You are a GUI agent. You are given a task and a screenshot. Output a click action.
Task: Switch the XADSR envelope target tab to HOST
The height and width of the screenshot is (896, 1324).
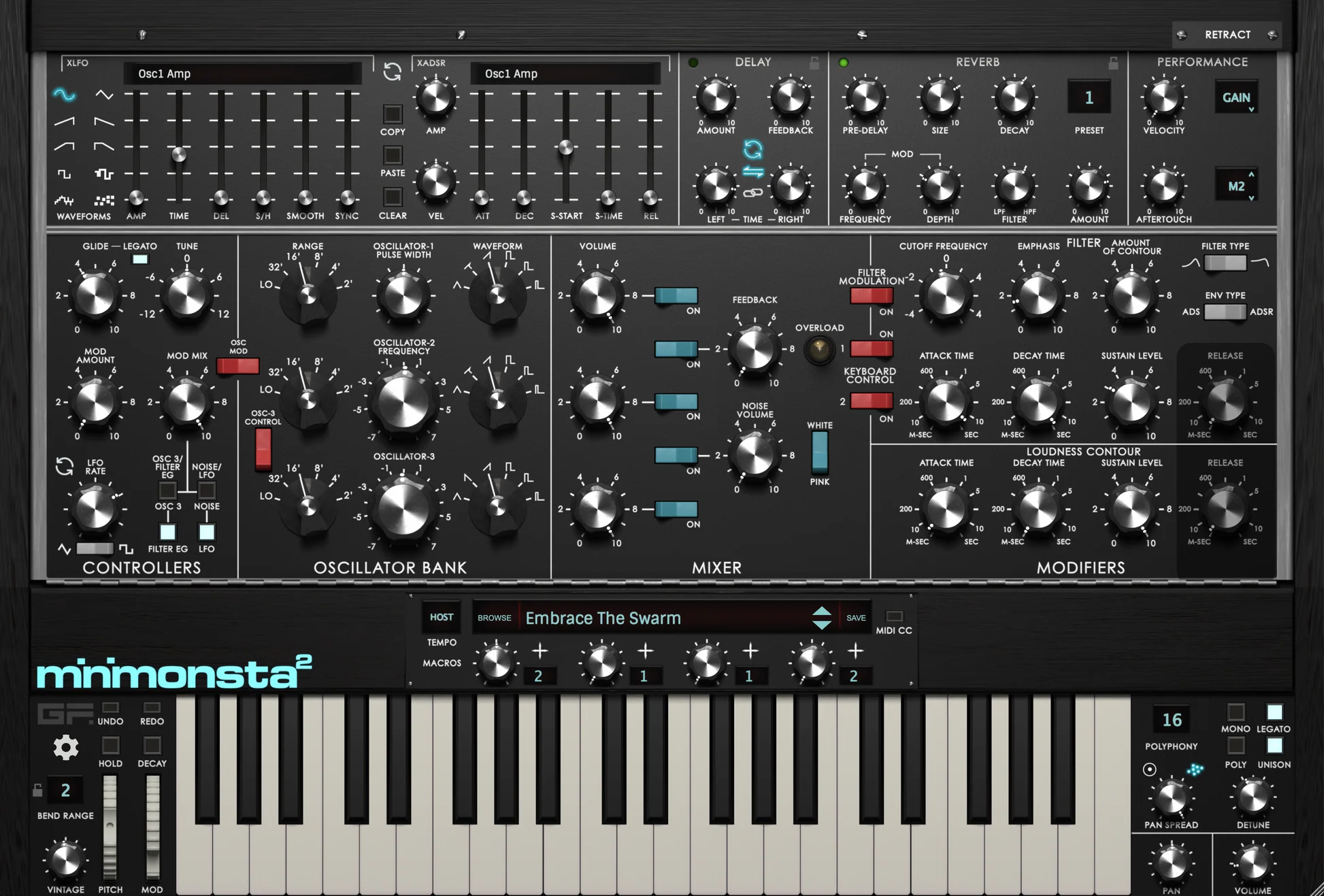441,616
